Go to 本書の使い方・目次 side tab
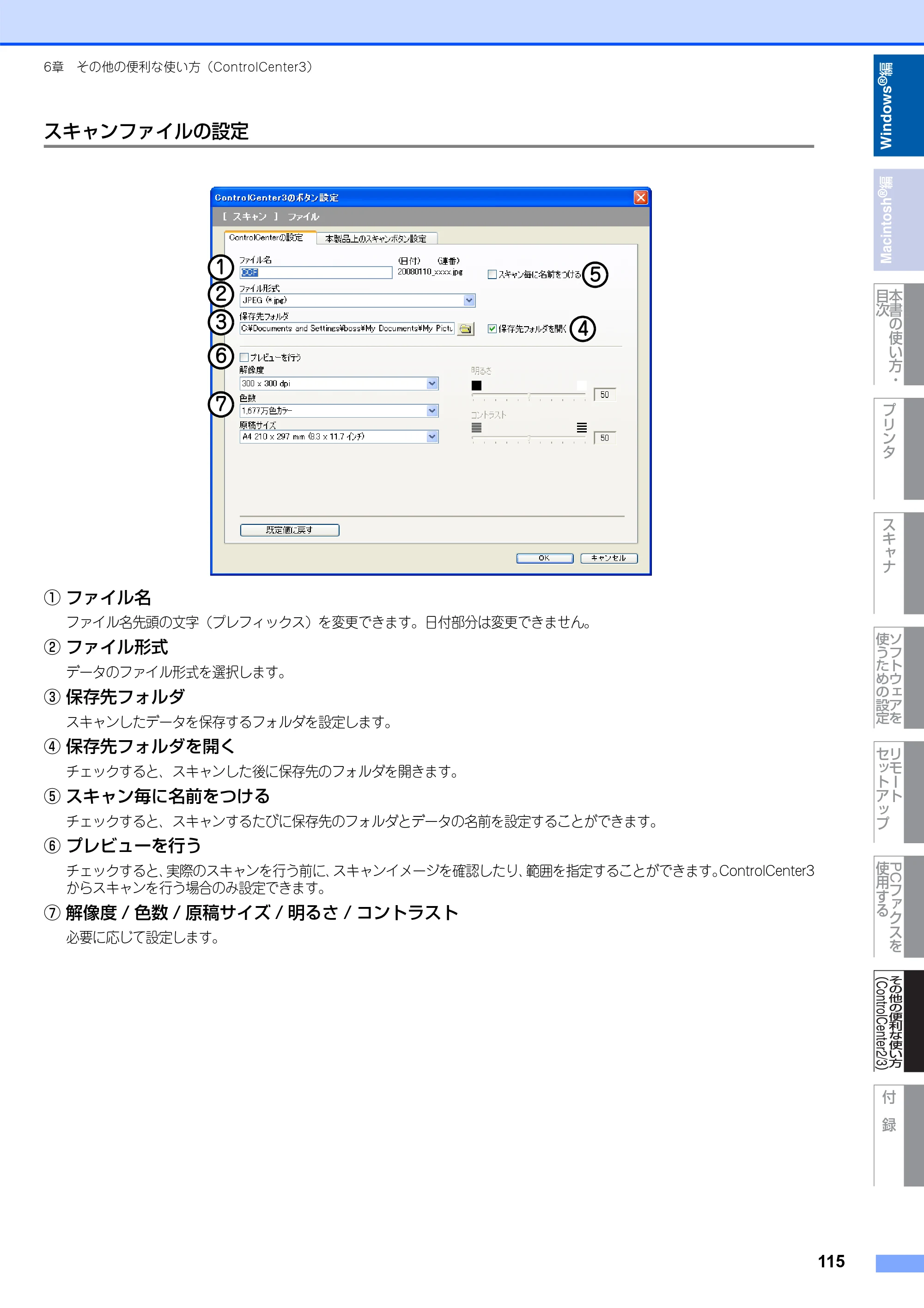This screenshot has height=1308, width=924. coord(899,335)
